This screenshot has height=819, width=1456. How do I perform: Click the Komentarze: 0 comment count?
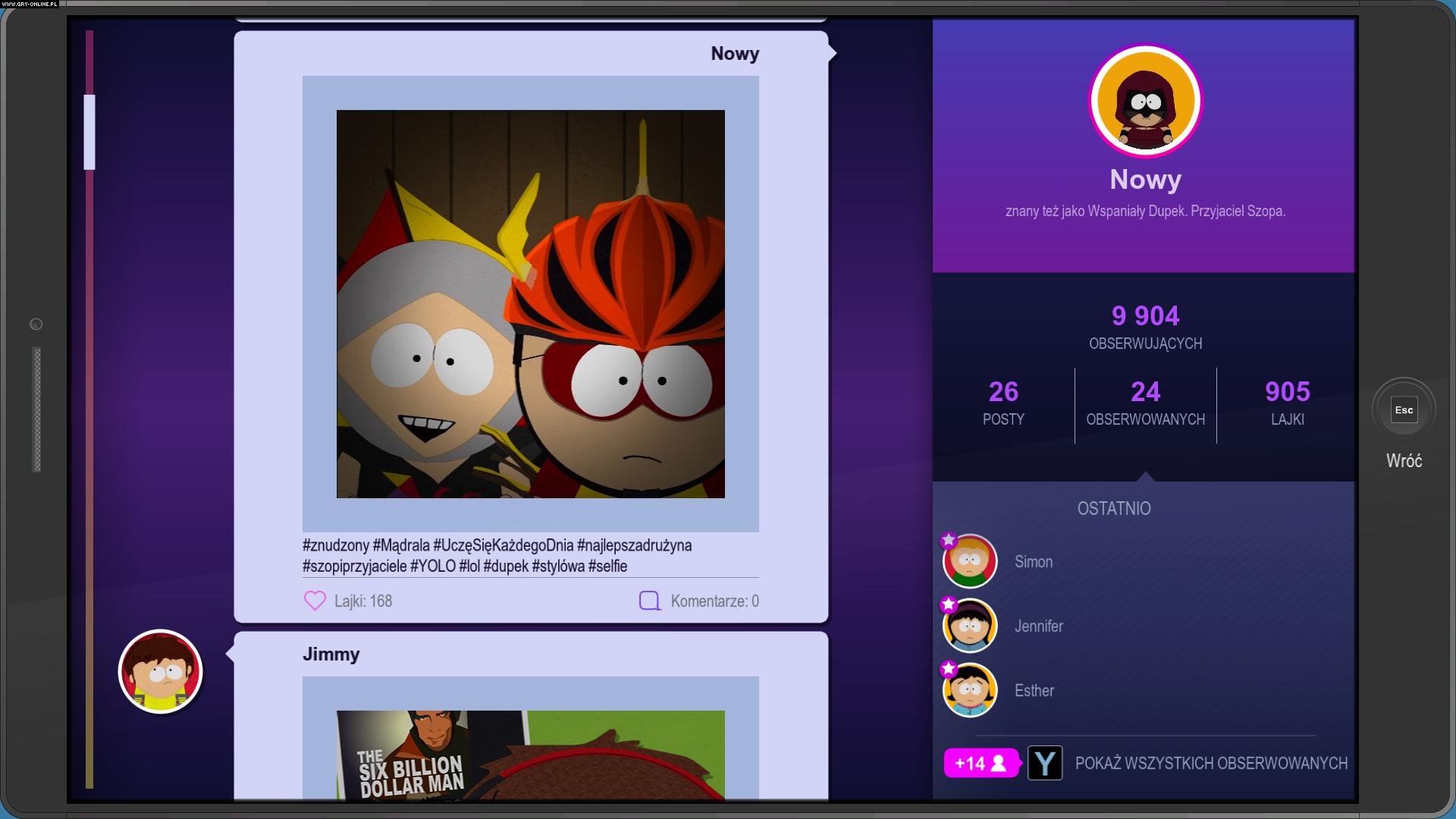pyautogui.click(x=714, y=601)
